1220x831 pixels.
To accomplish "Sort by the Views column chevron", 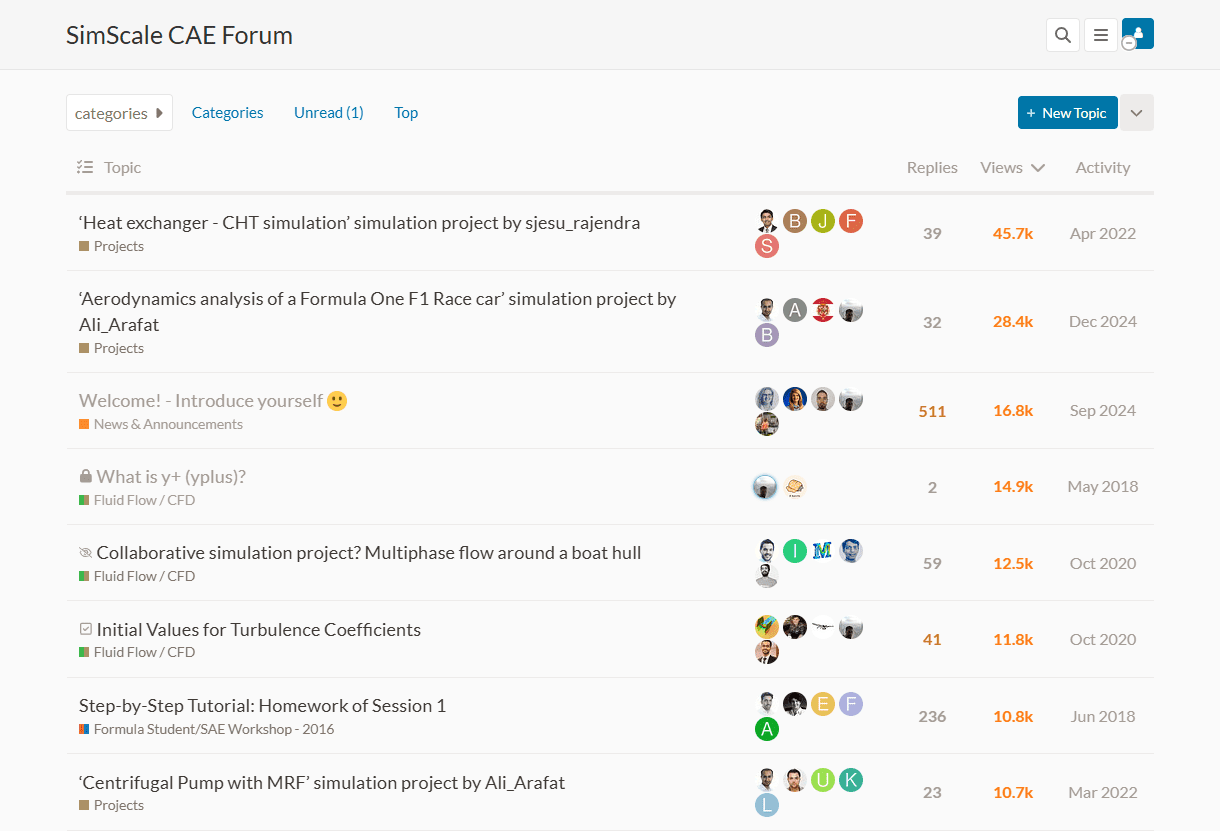I will click(x=1038, y=168).
